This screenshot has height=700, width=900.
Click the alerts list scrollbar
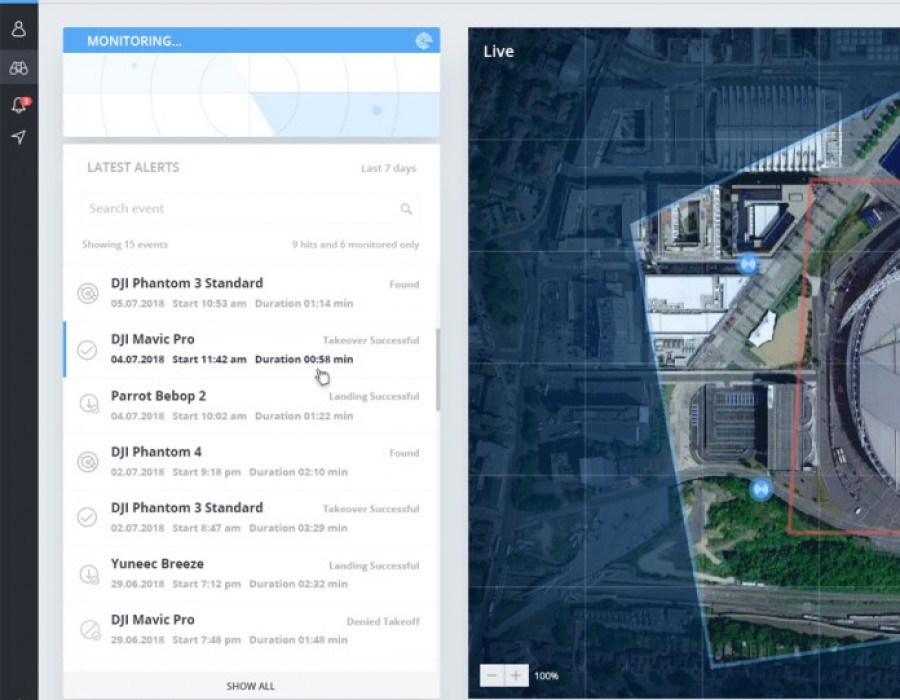coord(438,369)
